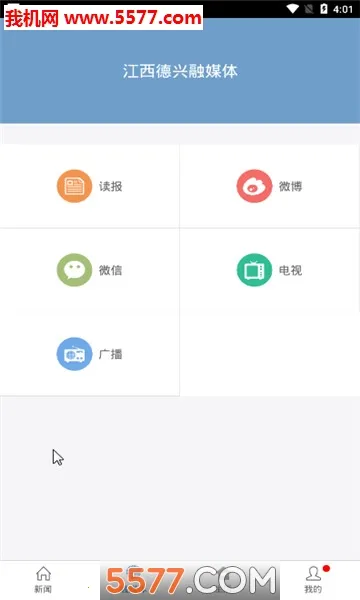
Task: Open the green 微信 WeChat icon
Action: click(x=74, y=270)
